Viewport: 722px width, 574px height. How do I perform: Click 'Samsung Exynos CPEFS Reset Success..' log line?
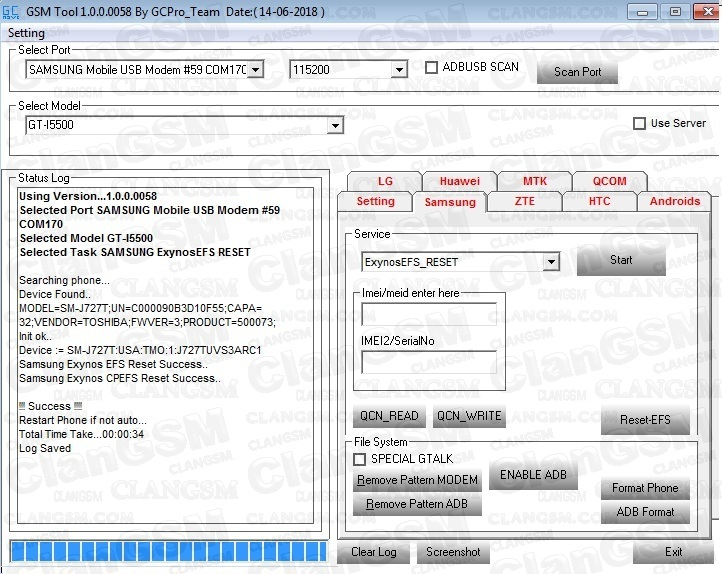click(120, 378)
